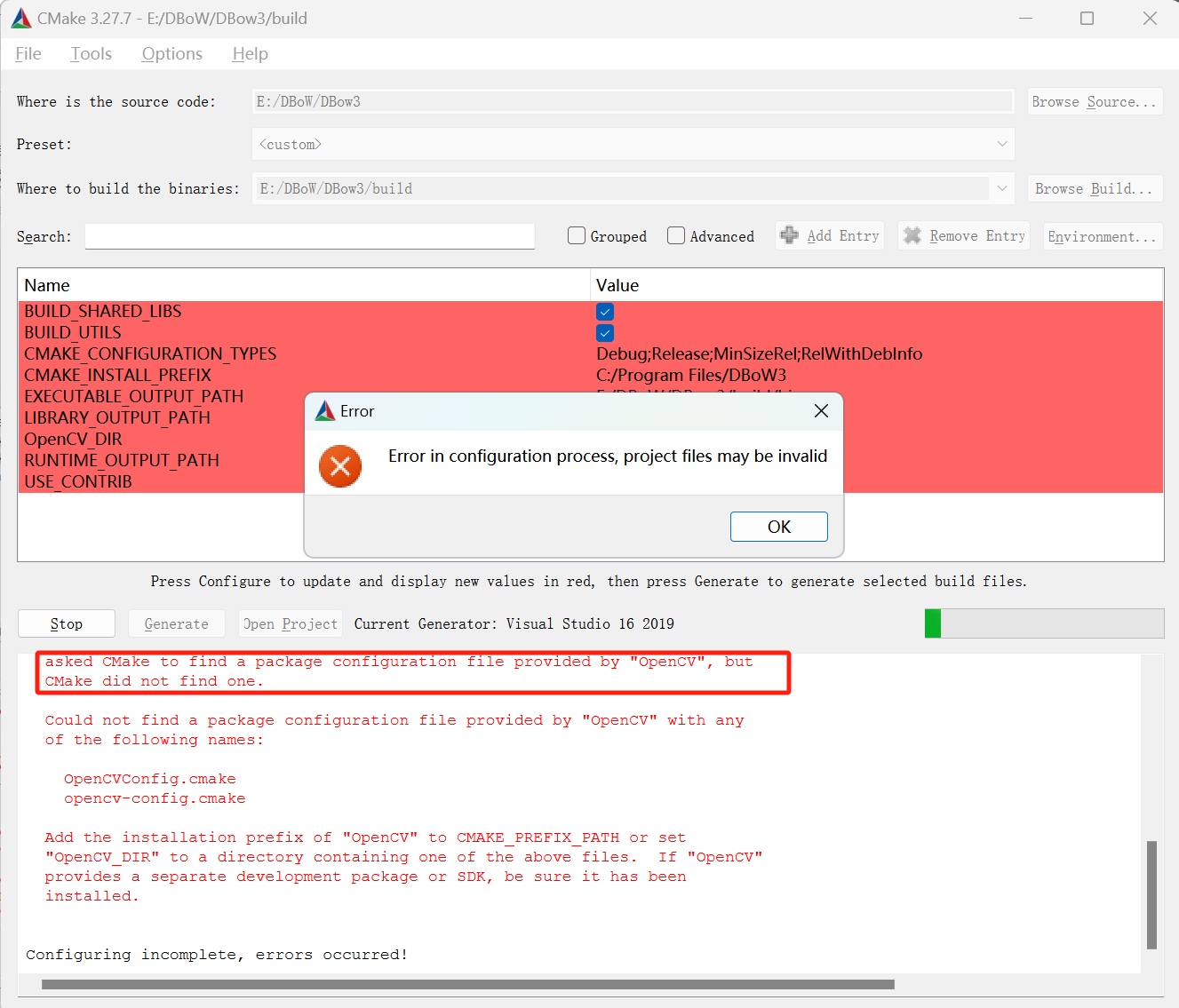This screenshot has height=1008, width=1179.
Task: Click the opencv-config.cmake line in the log
Action: point(155,798)
